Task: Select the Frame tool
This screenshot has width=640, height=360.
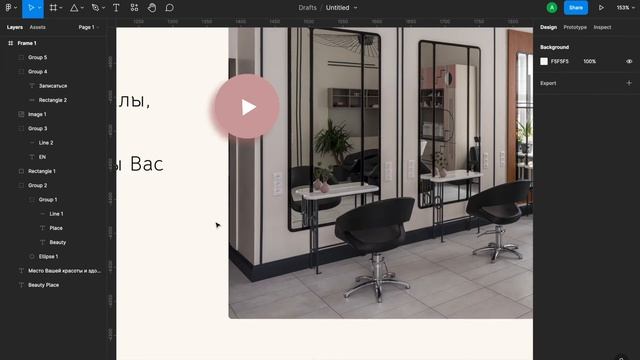Action: tap(53, 7)
